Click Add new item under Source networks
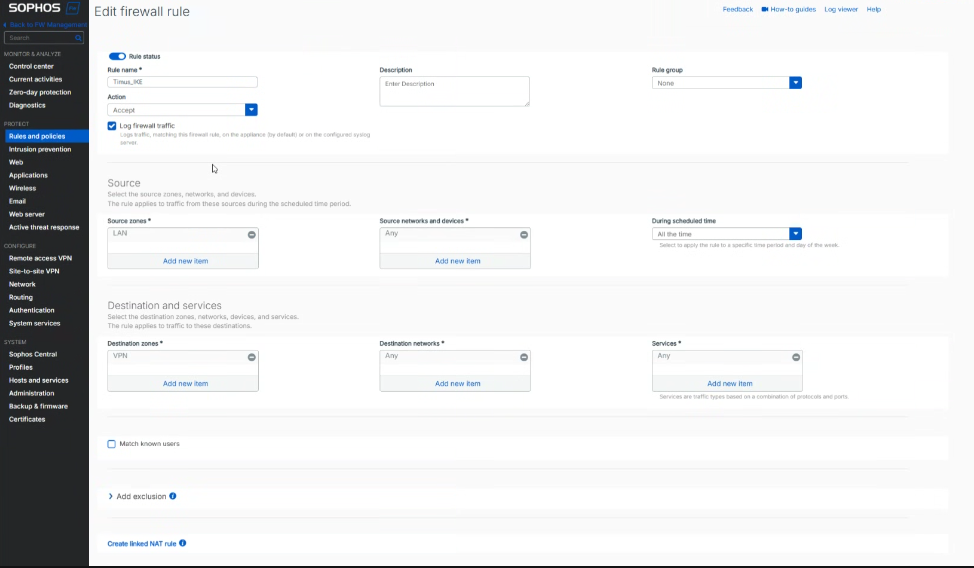Image resolution: width=974 pixels, height=568 pixels. click(458, 261)
